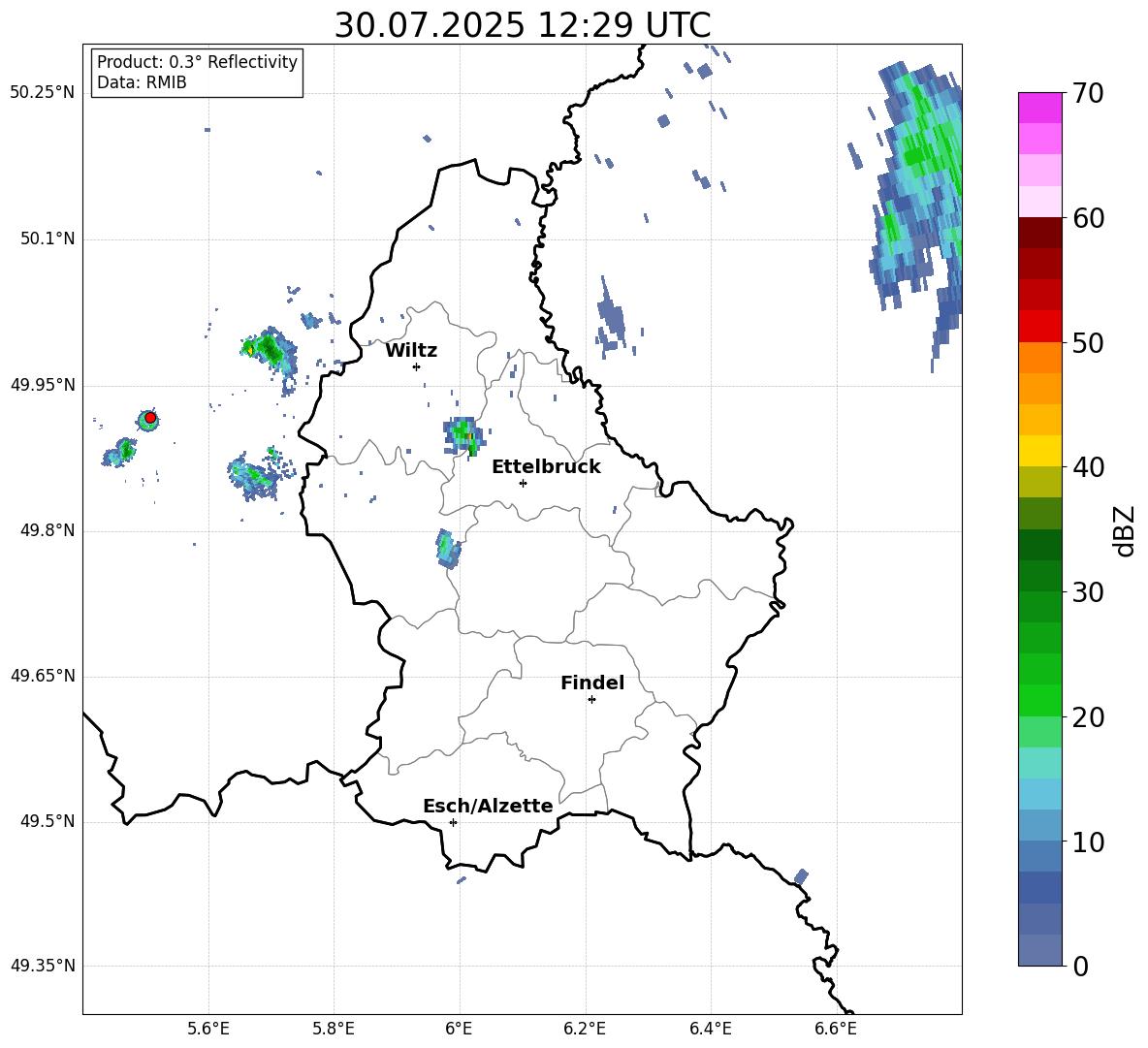Viewport: 1148px width, 1048px height.
Task: Click the 'Data: RMIB' text
Action: [x=142, y=82]
